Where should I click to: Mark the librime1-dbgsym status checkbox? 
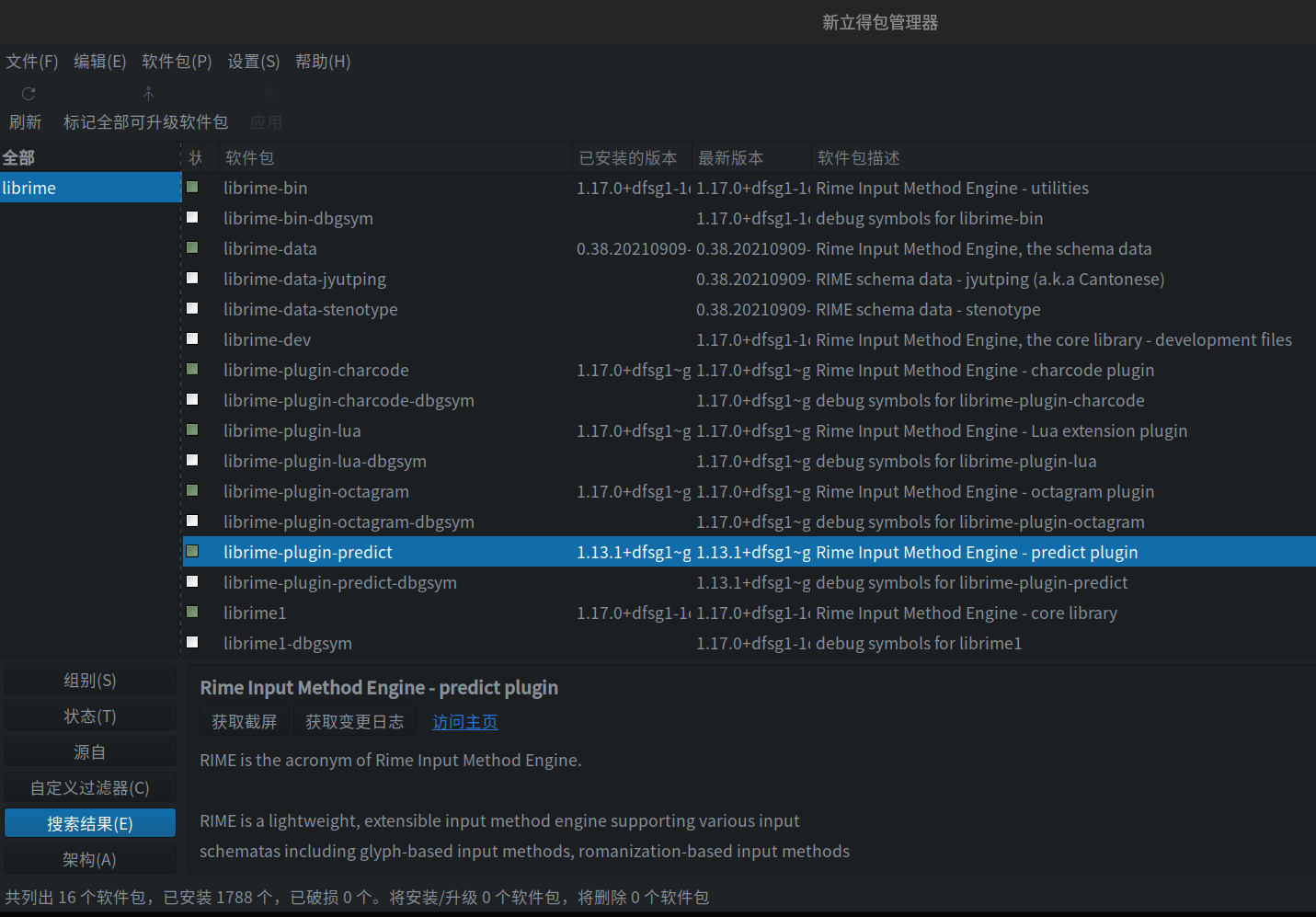[x=192, y=642]
